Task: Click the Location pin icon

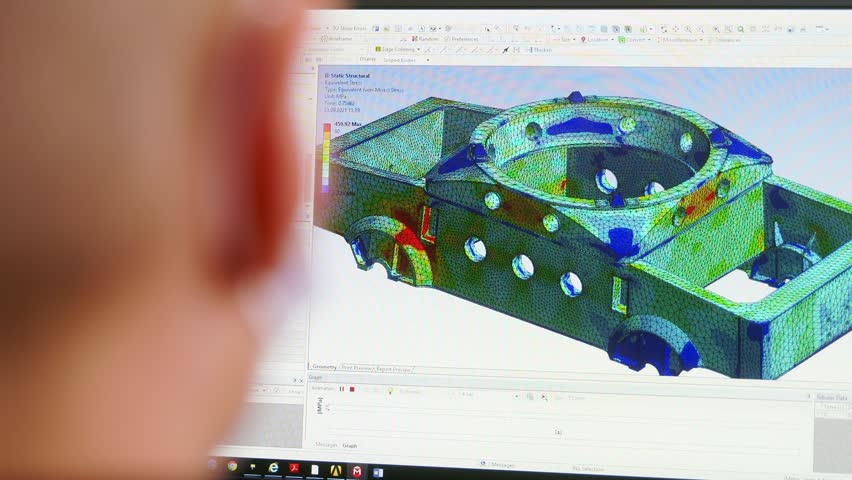Action: 584,39
